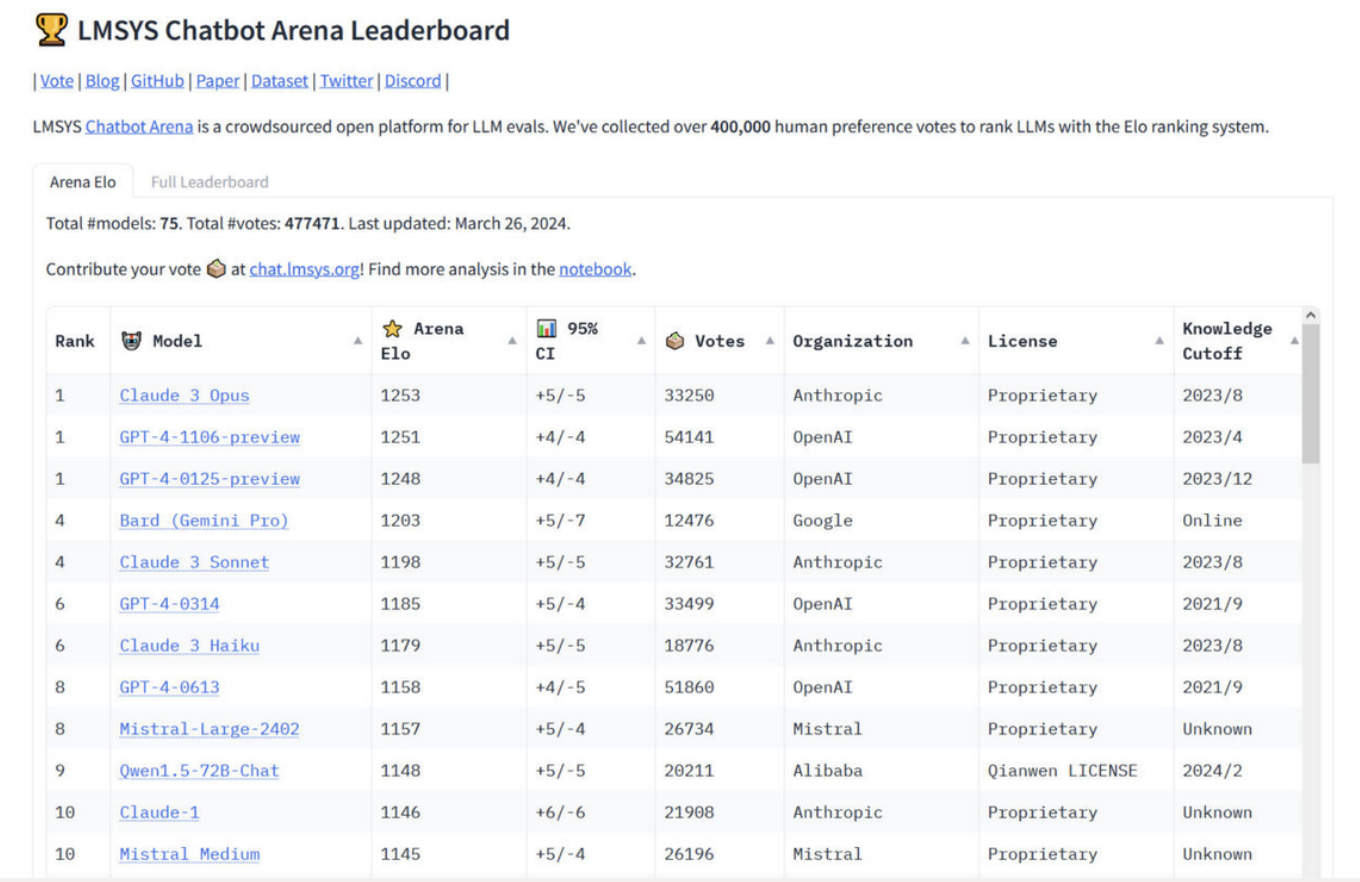Click votes value 12476 cell

(719, 520)
